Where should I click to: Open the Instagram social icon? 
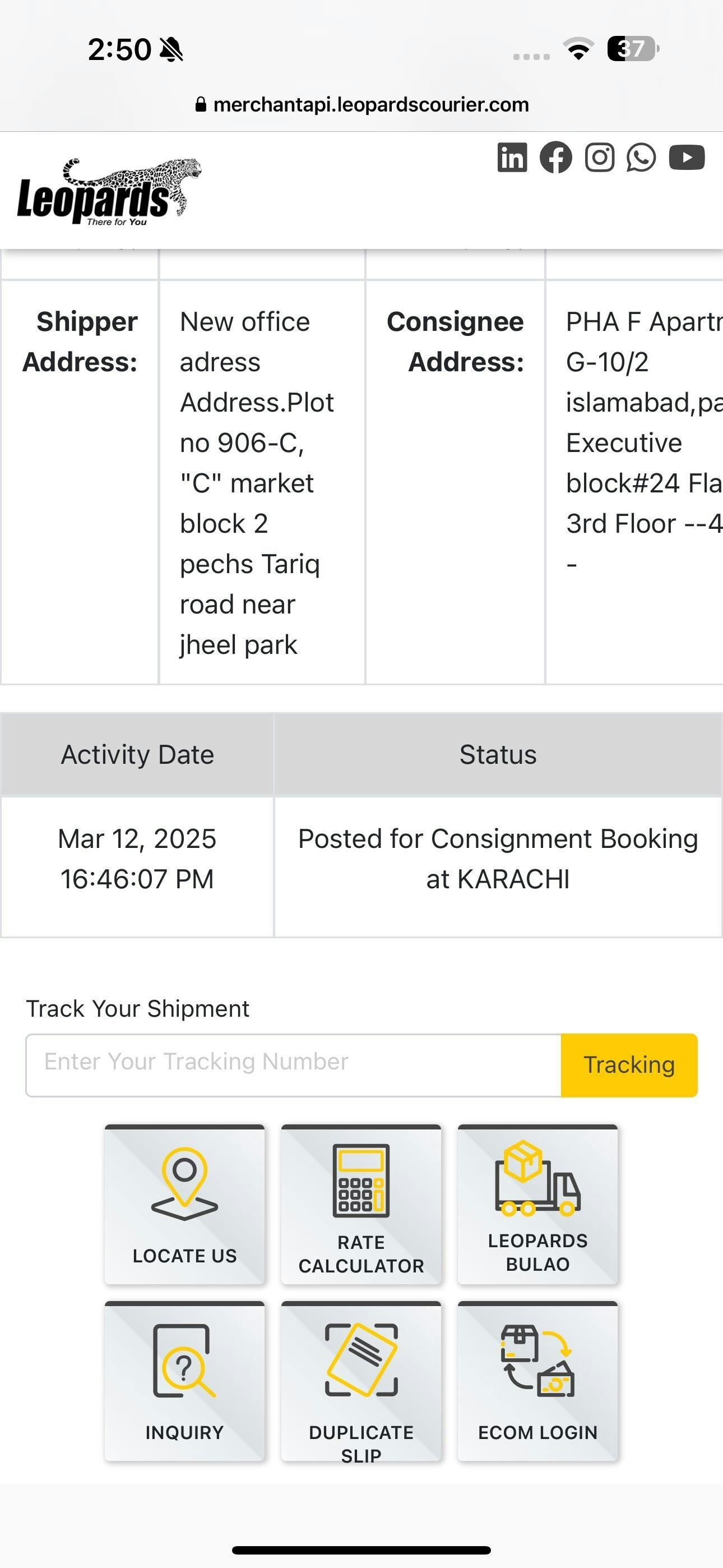[600, 158]
